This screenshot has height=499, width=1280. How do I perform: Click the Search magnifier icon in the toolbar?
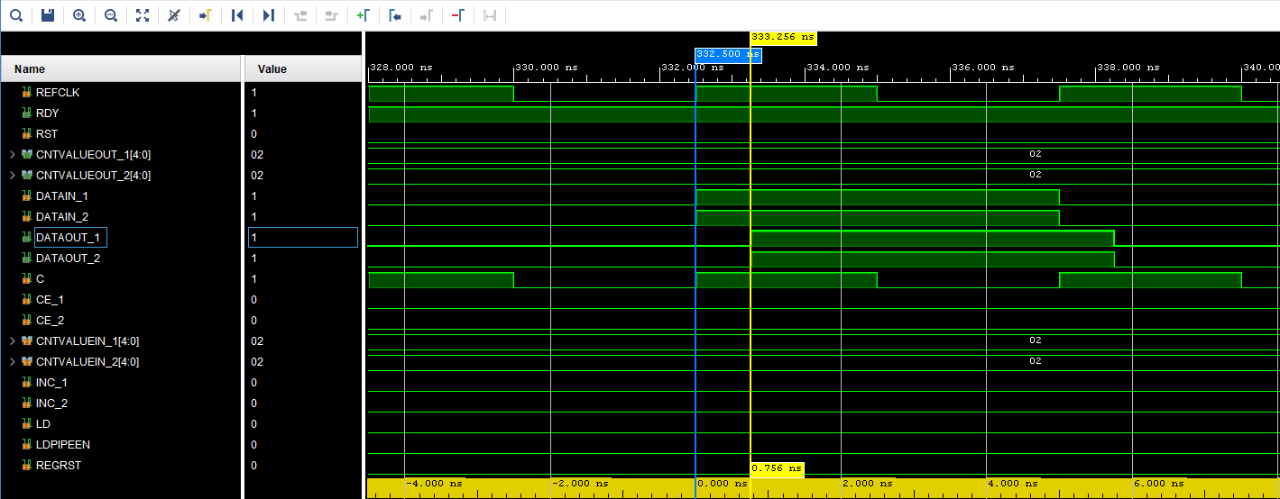(x=16, y=15)
